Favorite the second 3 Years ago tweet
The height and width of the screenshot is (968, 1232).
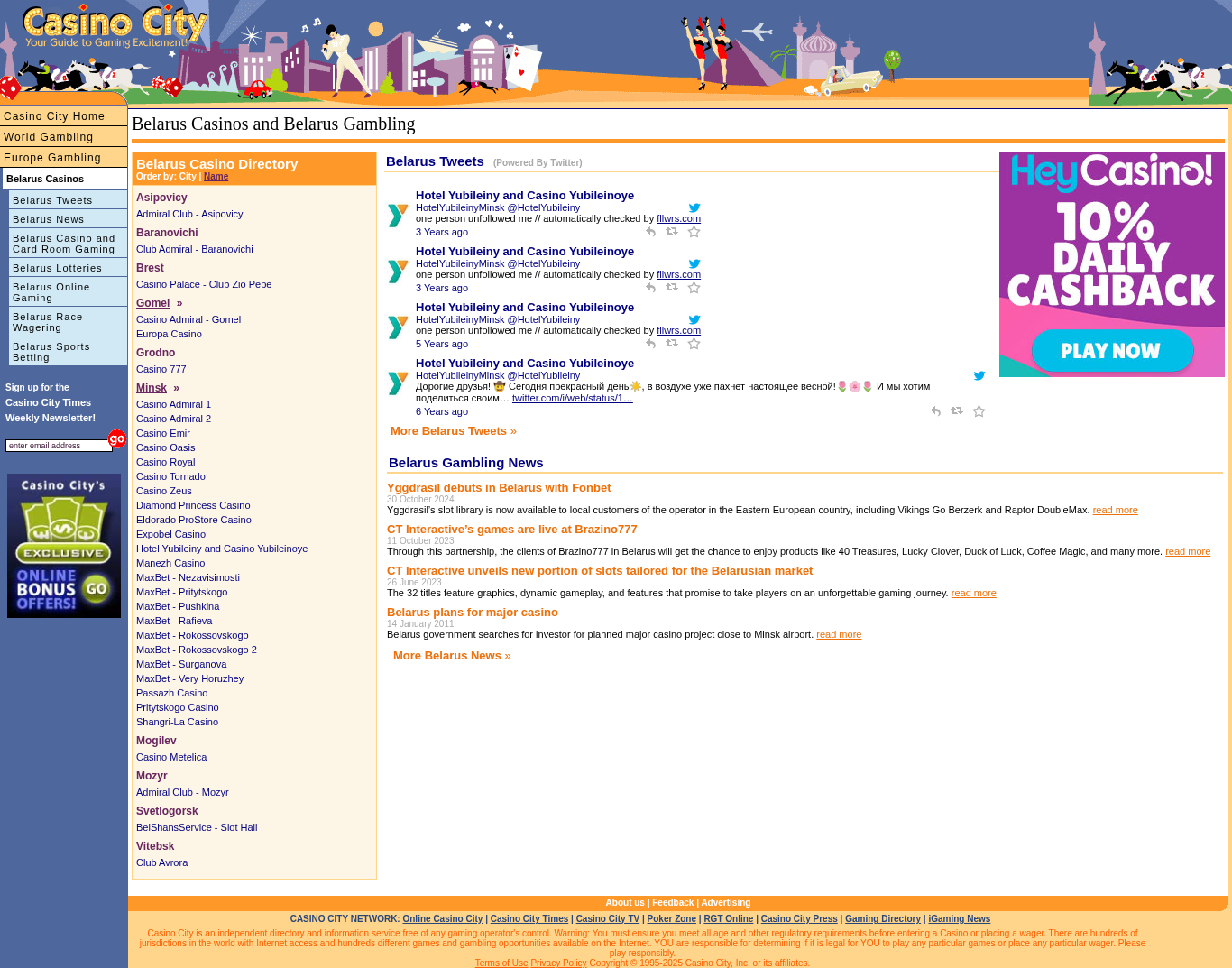pyautogui.click(x=694, y=288)
